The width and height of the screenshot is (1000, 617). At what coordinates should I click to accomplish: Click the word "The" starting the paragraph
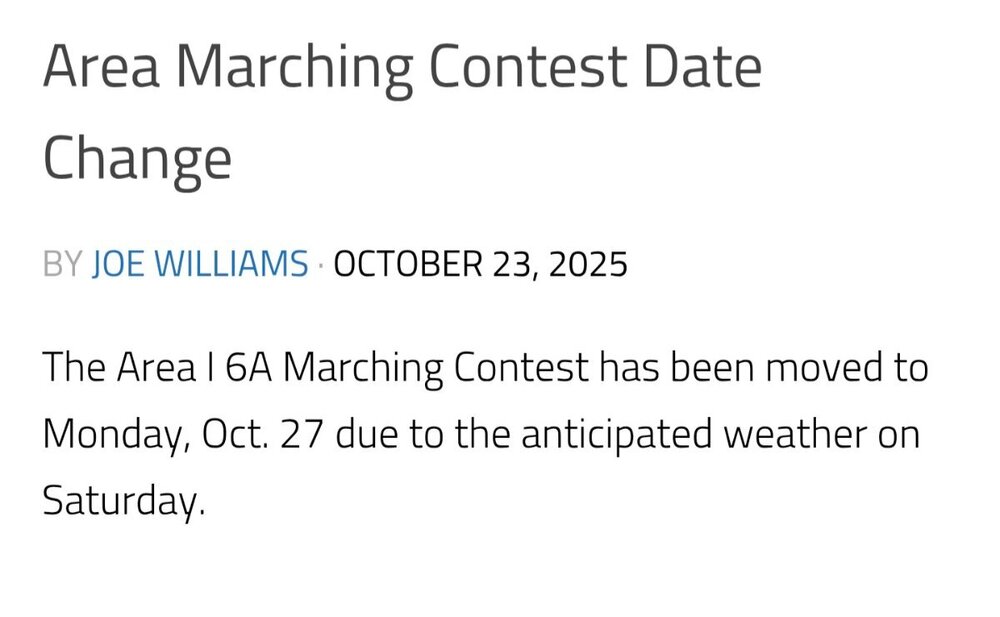point(74,369)
